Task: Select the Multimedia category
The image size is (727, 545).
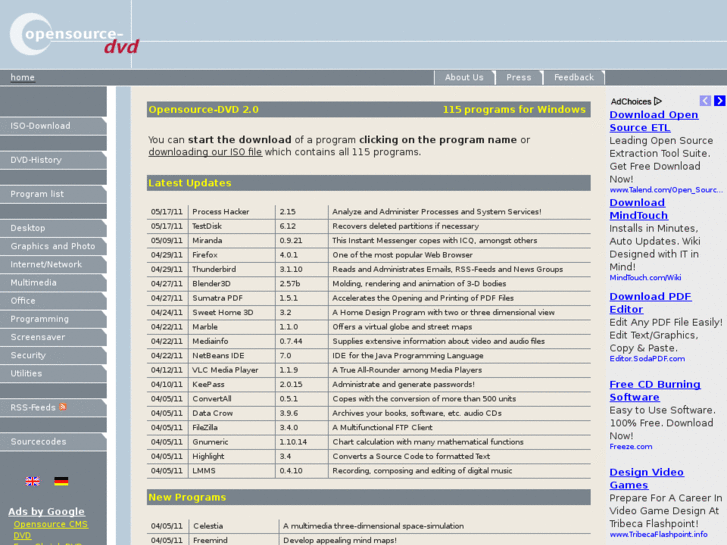Action: (x=53, y=282)
